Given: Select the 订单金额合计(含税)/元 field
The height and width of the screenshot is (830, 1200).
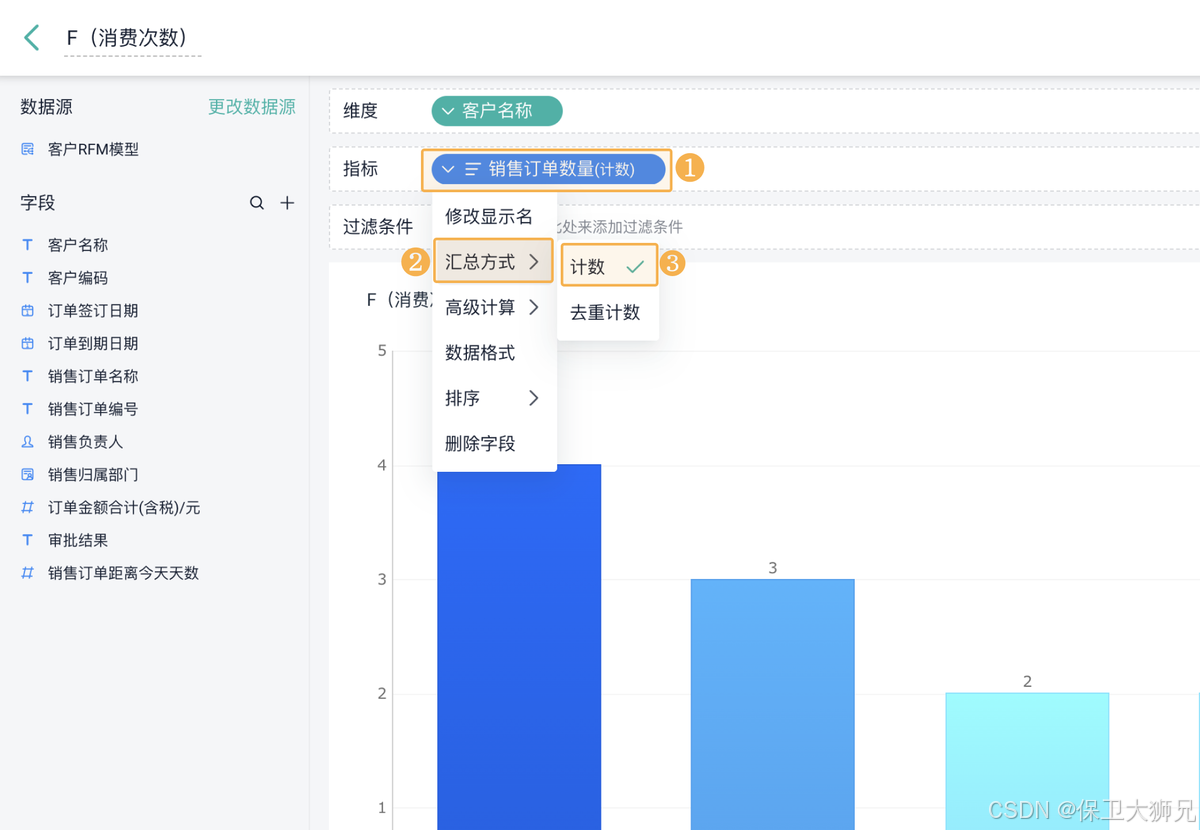Looking at the screenshot, I should point(124,508).
